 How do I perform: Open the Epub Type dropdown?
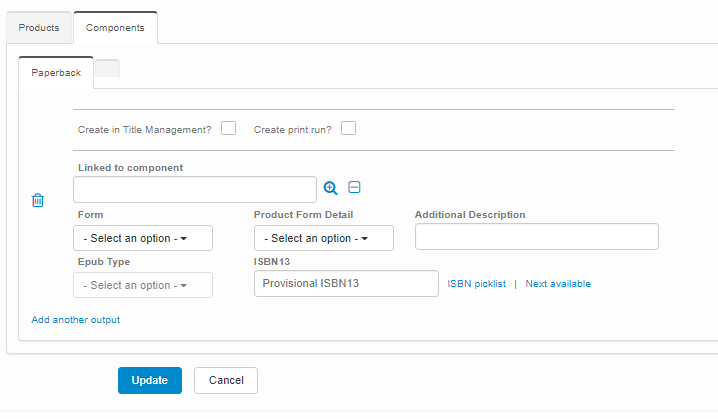pos(143,285)
